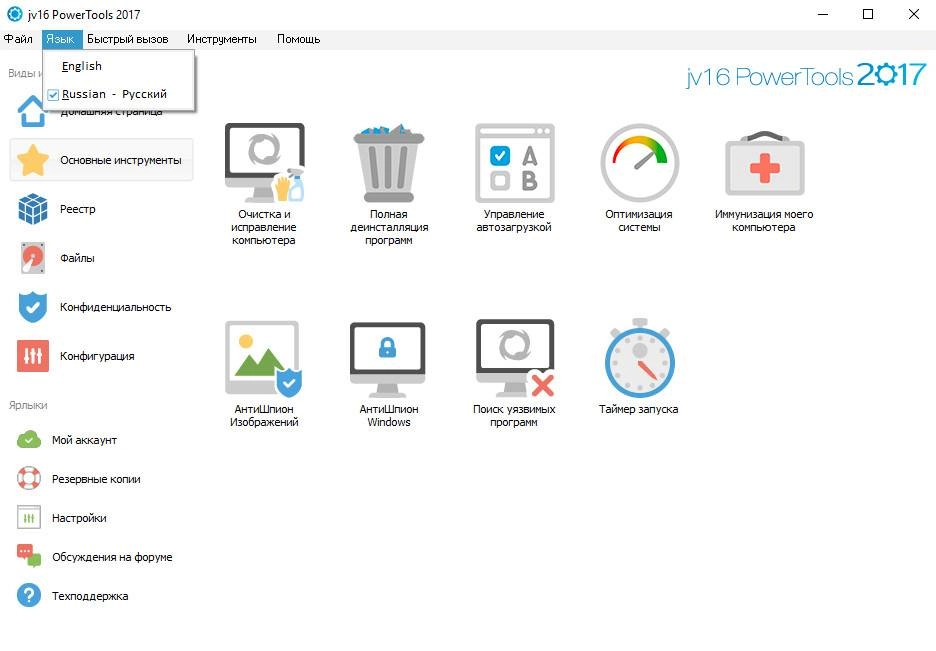Launch the picture AntiSpy icon
936x651 pixels.
[x=263, y=358]
